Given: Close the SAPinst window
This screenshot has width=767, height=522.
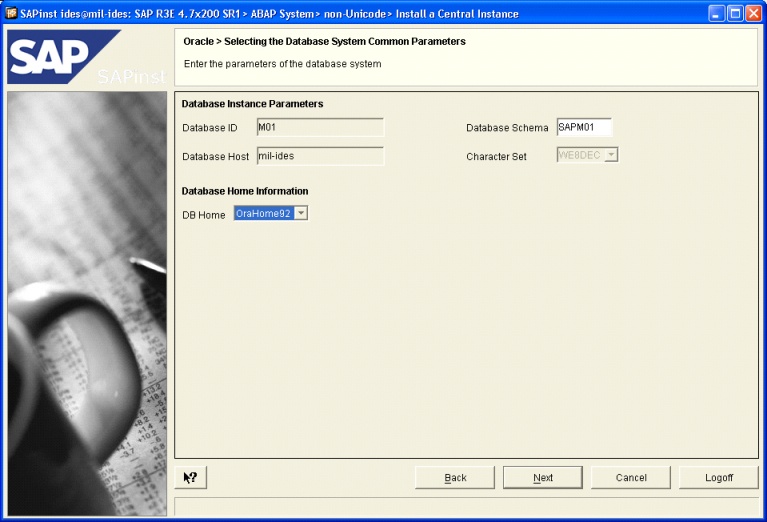Looking at the screenshot, I should click(754, 13).
